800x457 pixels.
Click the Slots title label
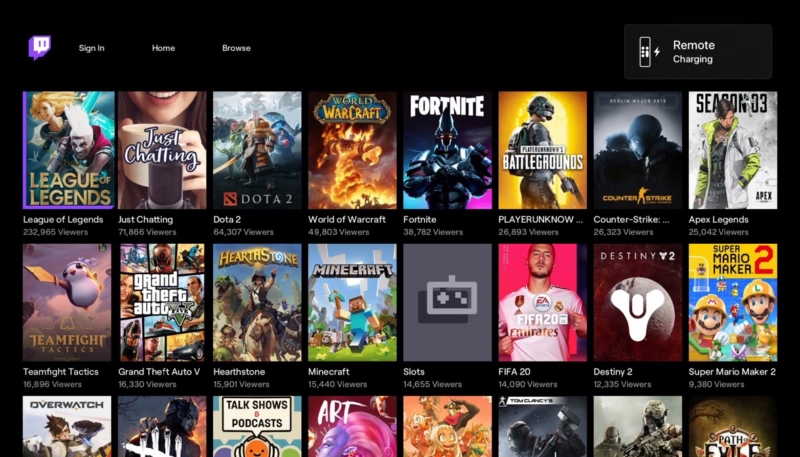coord(414,372)
